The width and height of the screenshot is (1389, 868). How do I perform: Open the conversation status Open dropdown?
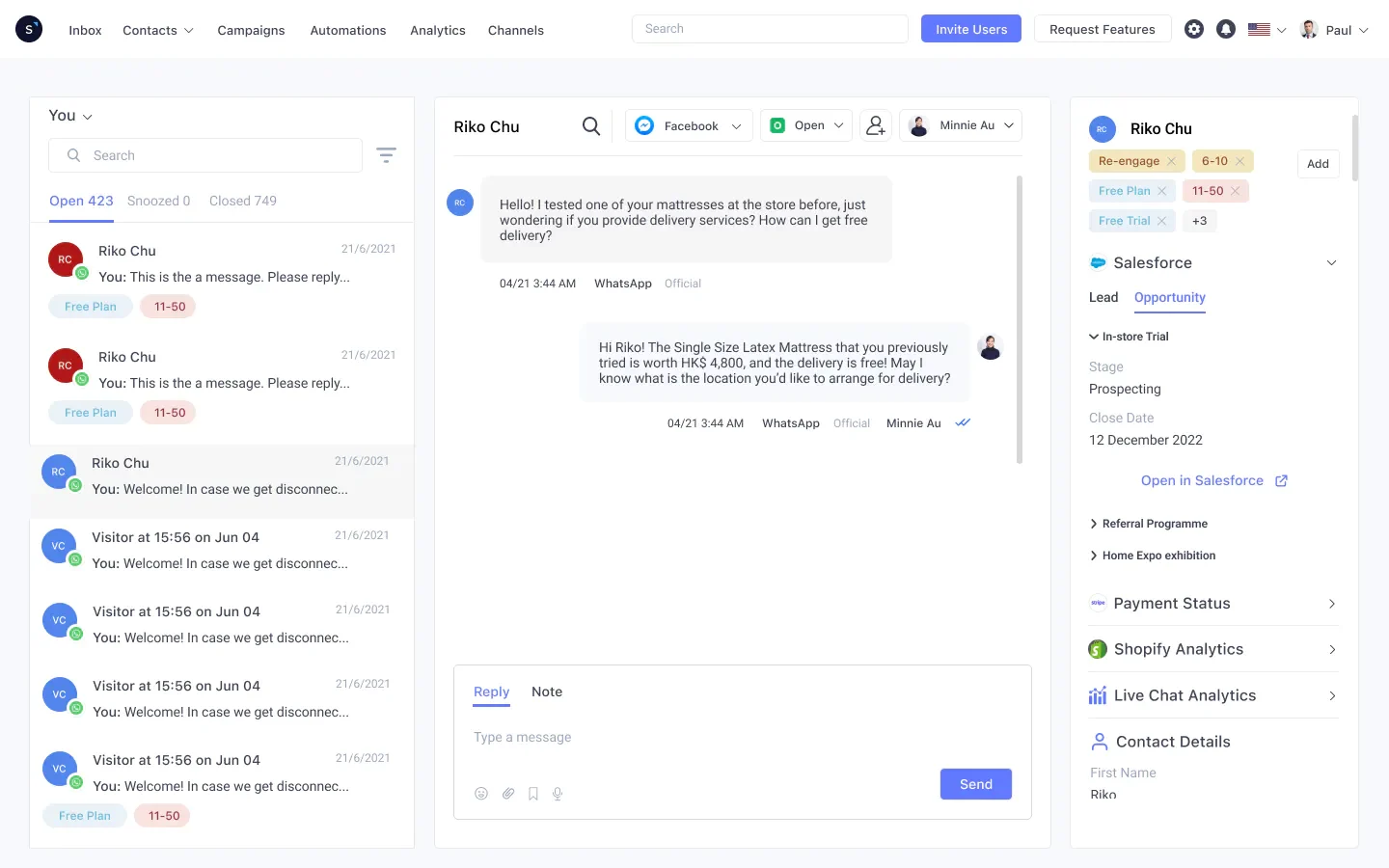click(x=838, y=125)
